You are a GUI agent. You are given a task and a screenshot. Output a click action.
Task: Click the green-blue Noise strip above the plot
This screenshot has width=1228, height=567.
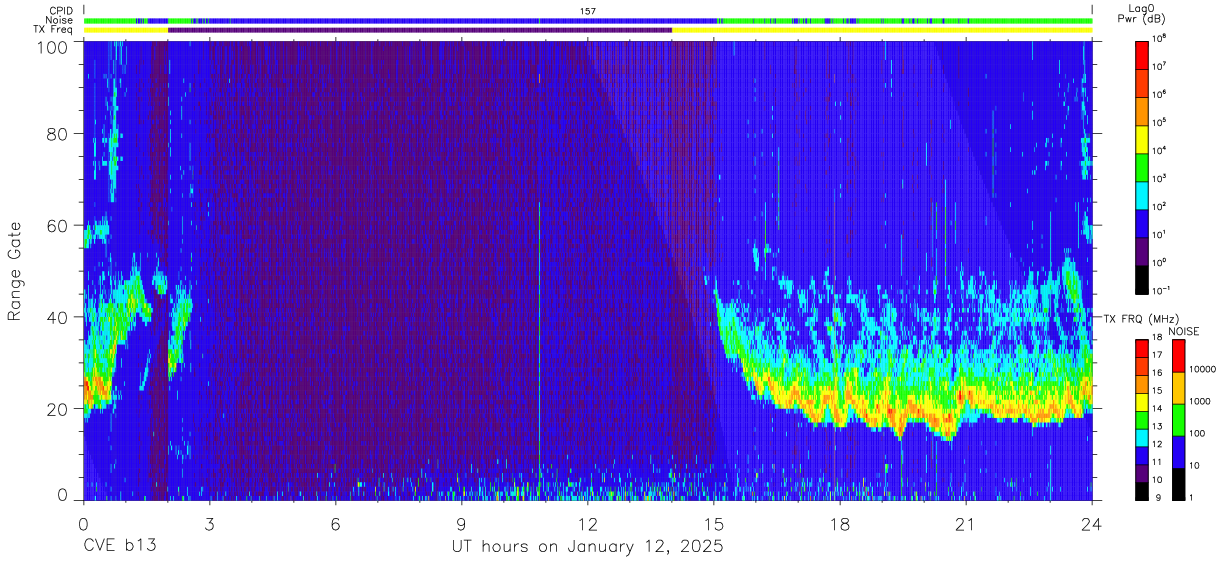pos(588,20)
